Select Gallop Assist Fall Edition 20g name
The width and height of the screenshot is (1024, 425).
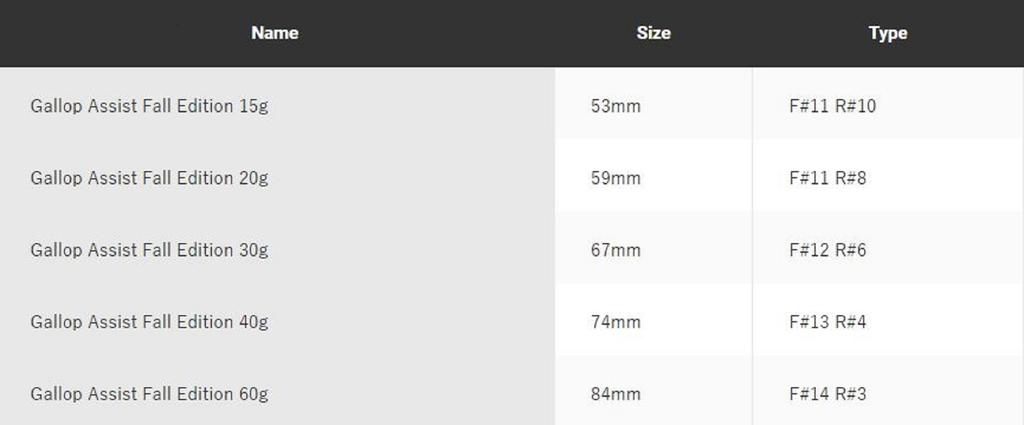click(149, 178)
